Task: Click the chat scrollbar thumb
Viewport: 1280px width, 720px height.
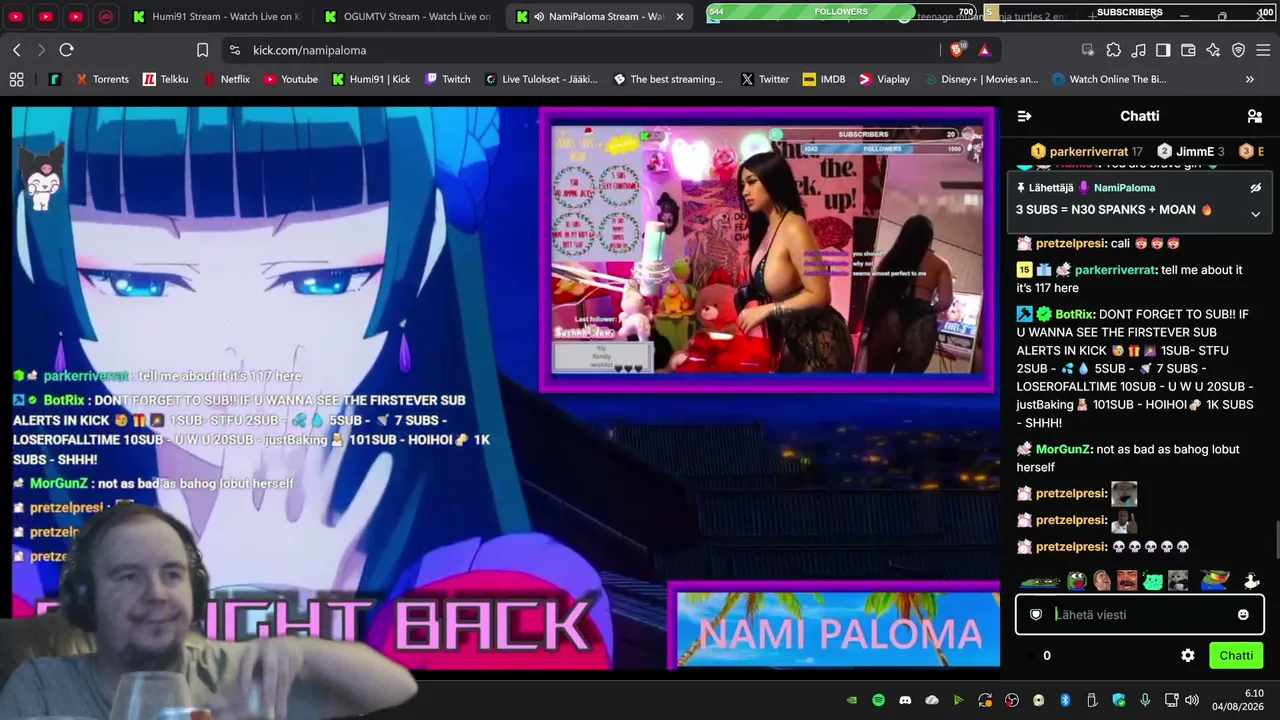Action: pos(1276,540)
